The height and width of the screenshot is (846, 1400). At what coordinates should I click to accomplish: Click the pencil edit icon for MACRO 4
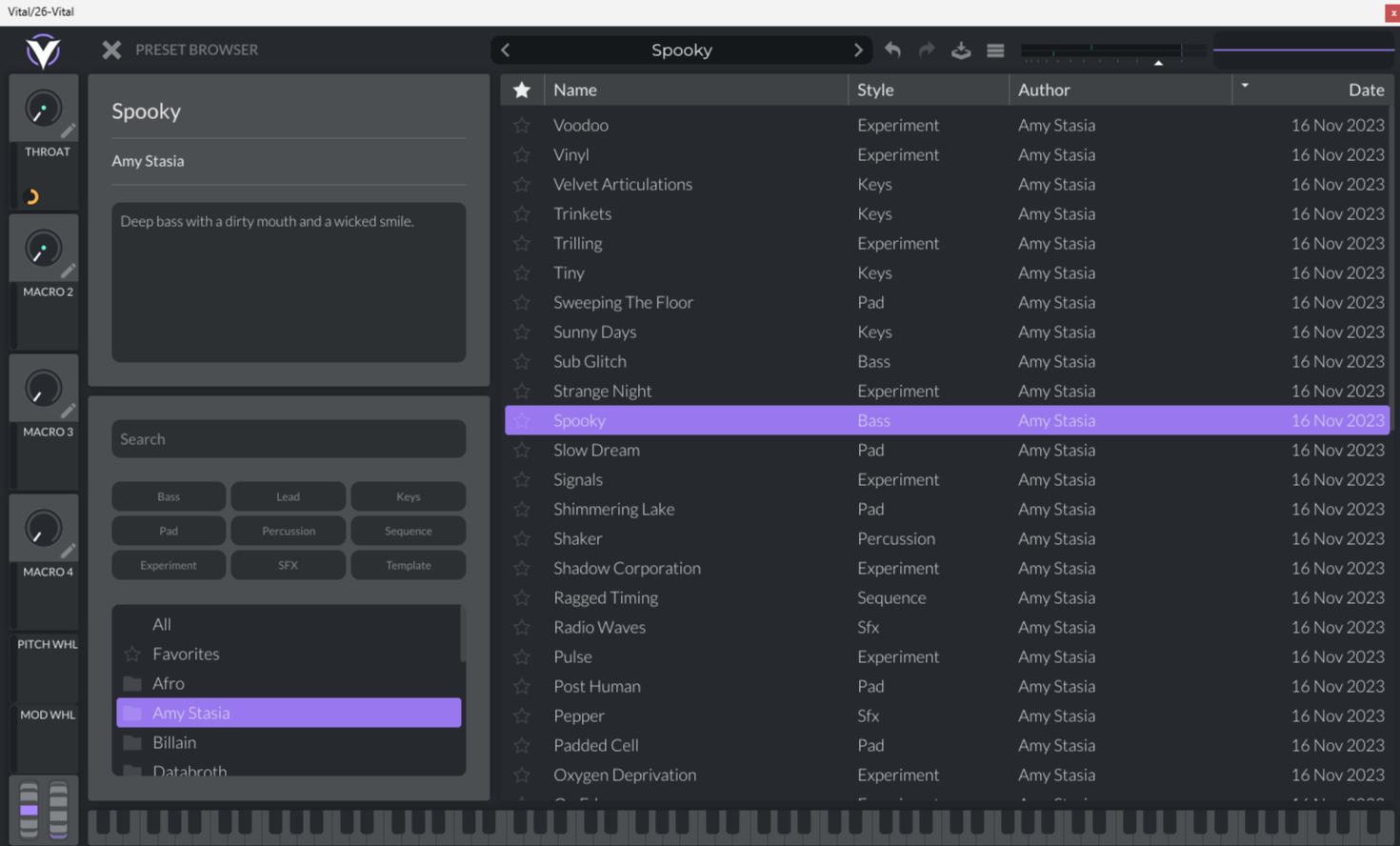[69, 551]
